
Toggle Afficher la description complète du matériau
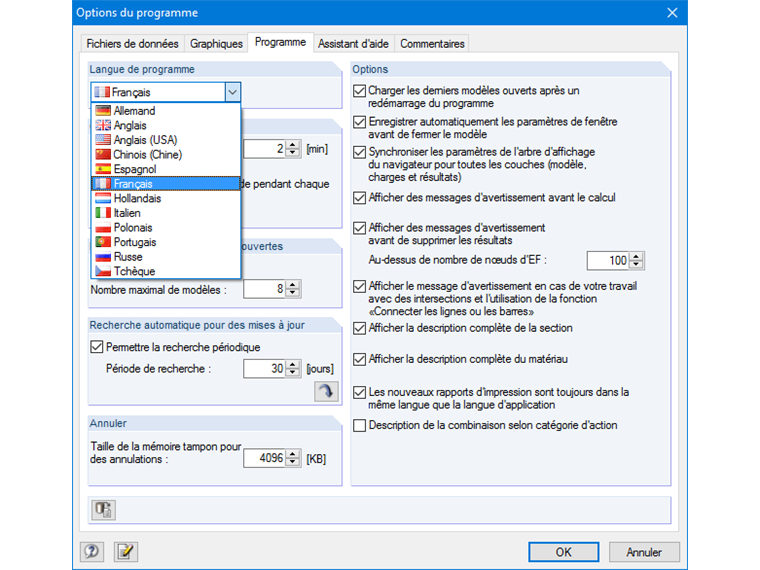point(359,359)
